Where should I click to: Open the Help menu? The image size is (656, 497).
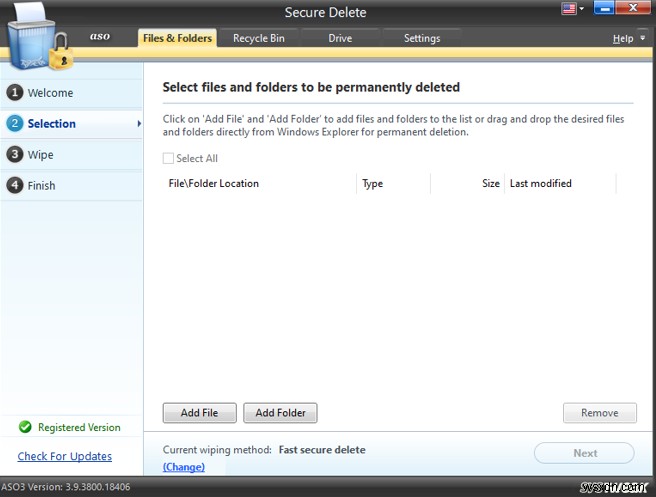click(x=623, y=38)
